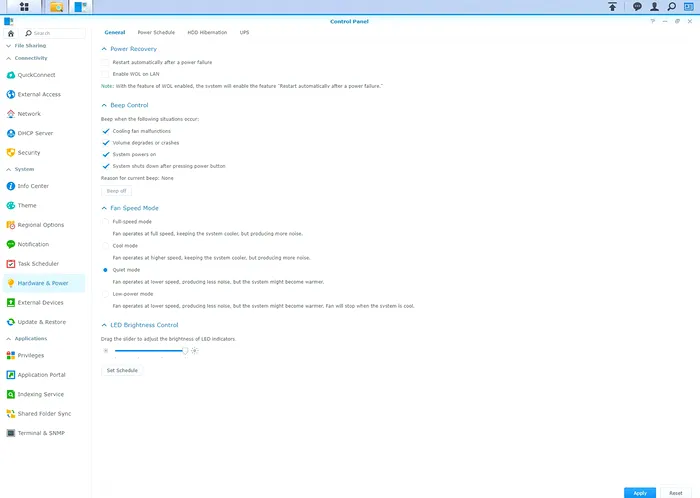Open File Station from the taskbar
Viewport: 700px width, 498px height.
point(56,7)
